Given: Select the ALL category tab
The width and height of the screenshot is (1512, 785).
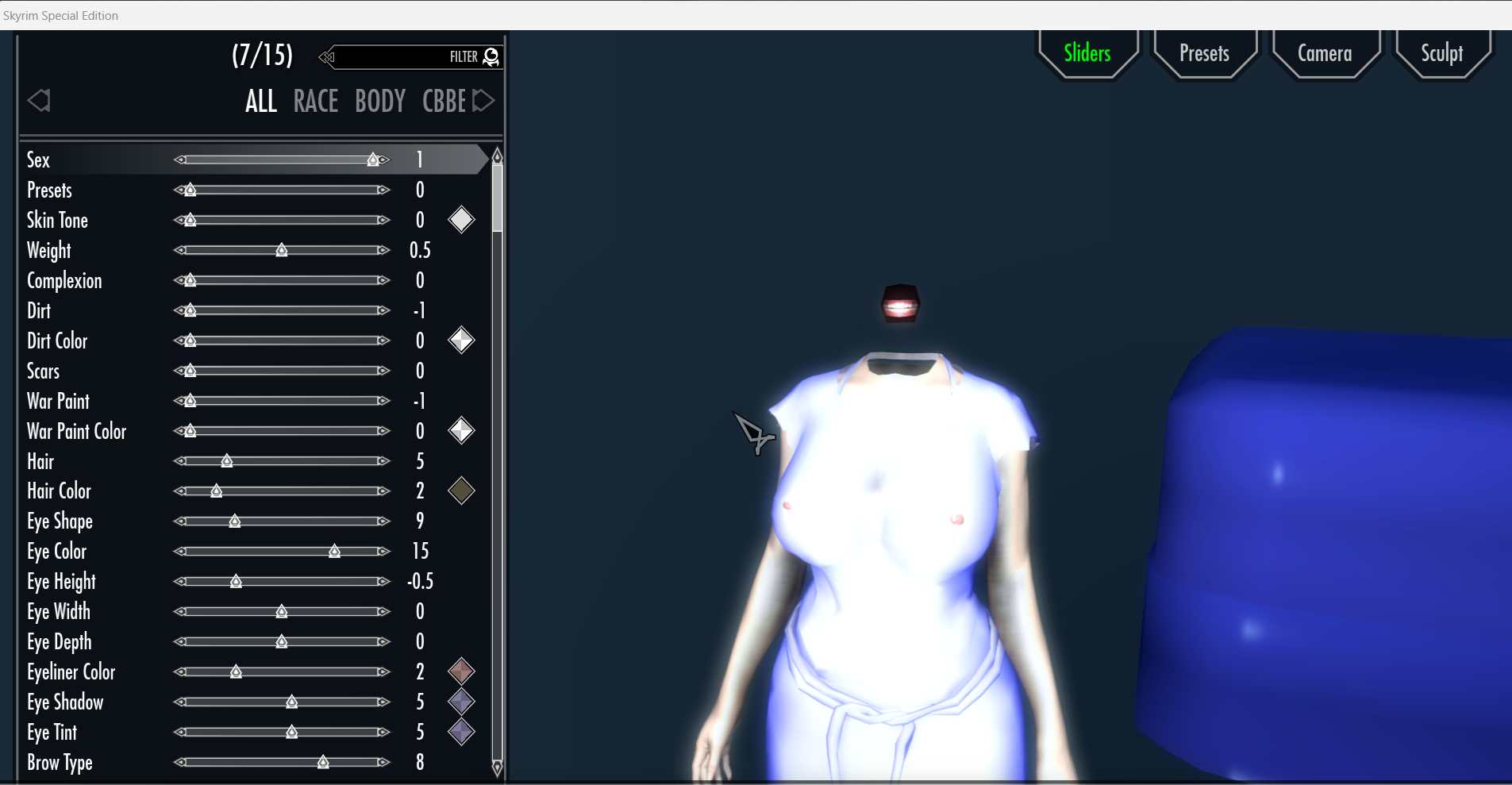Looking at the screenshot, I should click(261, 102).
